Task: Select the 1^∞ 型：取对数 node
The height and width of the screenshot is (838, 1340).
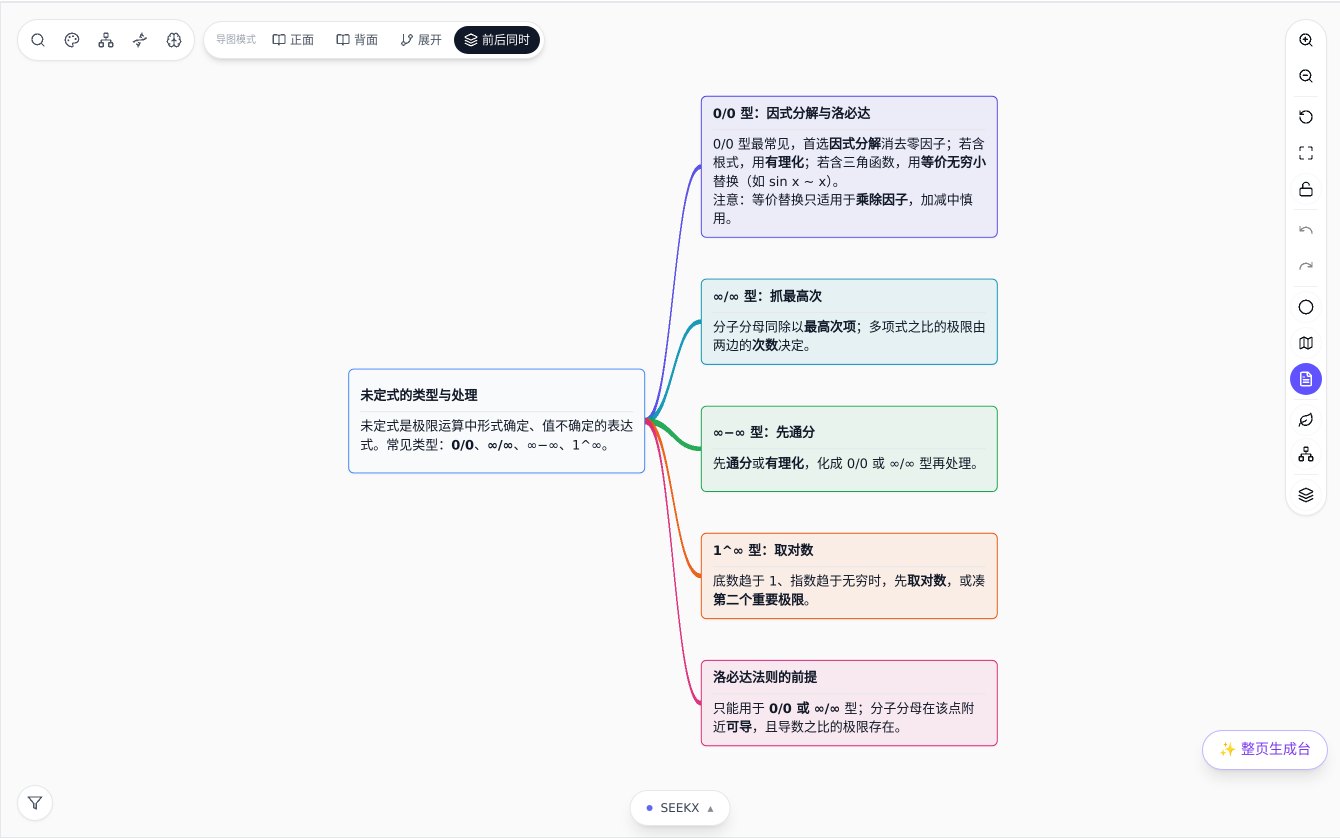Action: click(849, 576)
